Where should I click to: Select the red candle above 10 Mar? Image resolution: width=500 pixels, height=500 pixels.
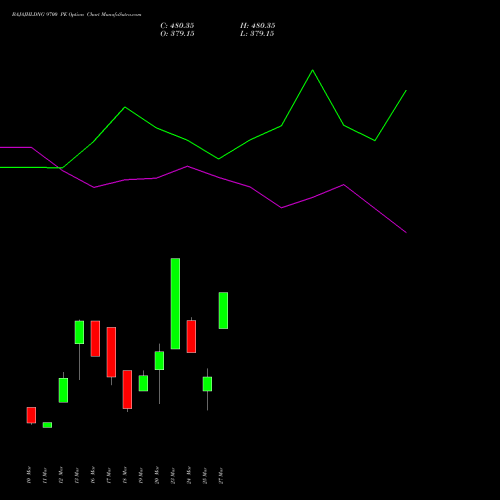pyautogui.click(x=31, y=415)
